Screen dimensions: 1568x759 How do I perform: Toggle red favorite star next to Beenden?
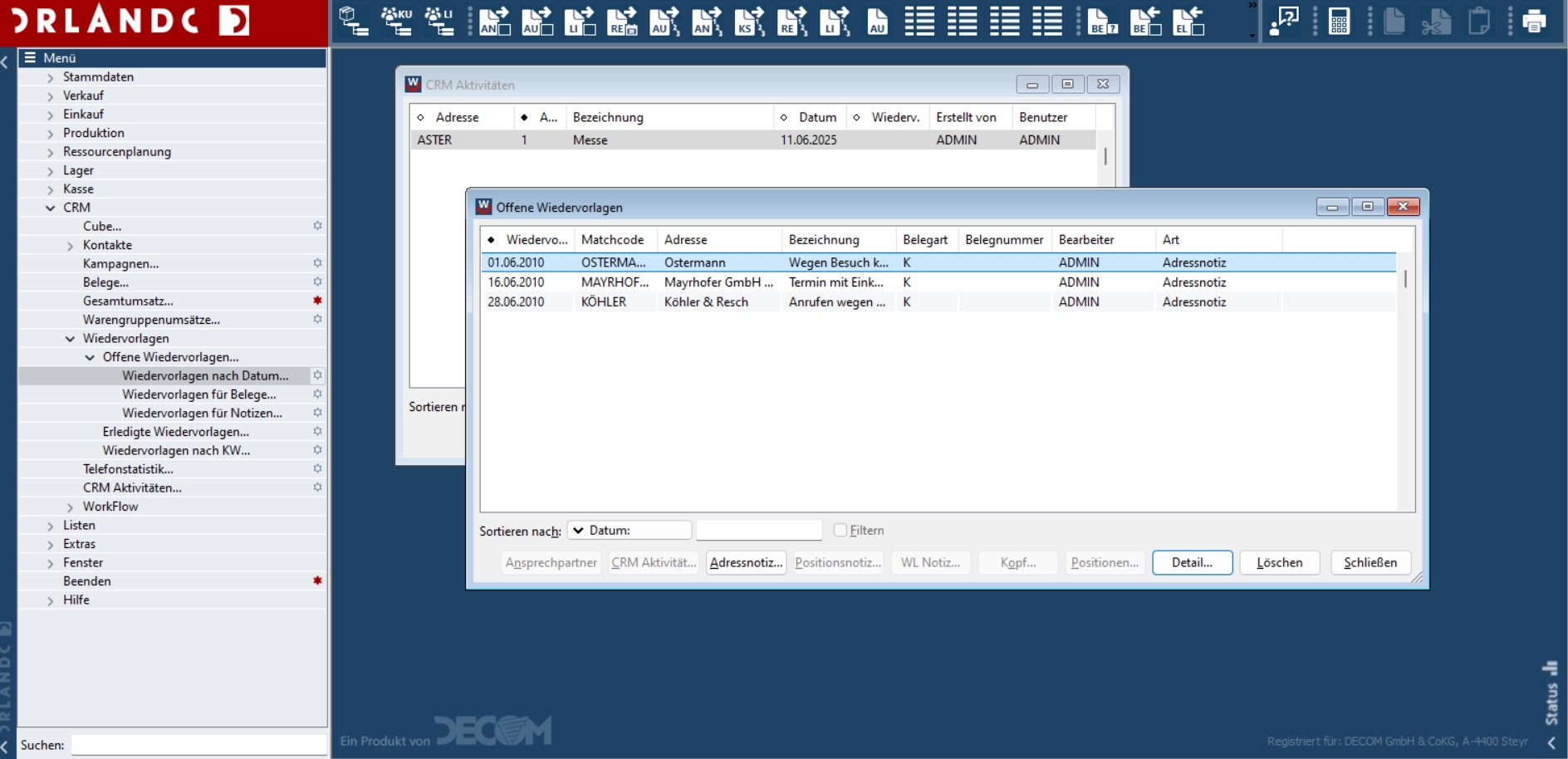(x=317, y=580)
